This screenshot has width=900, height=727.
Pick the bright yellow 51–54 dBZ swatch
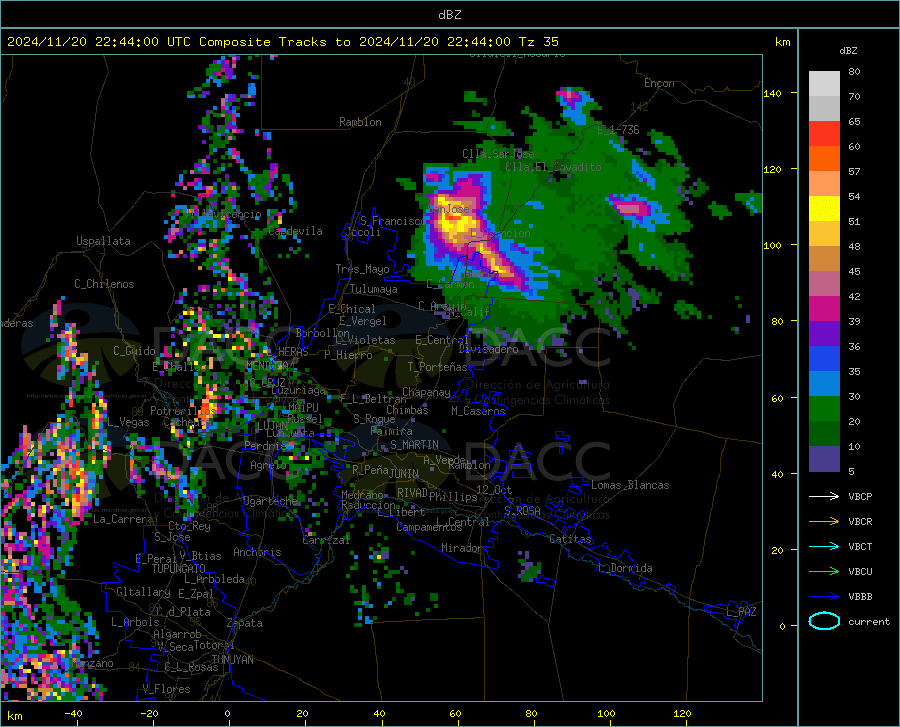[824, 209]
